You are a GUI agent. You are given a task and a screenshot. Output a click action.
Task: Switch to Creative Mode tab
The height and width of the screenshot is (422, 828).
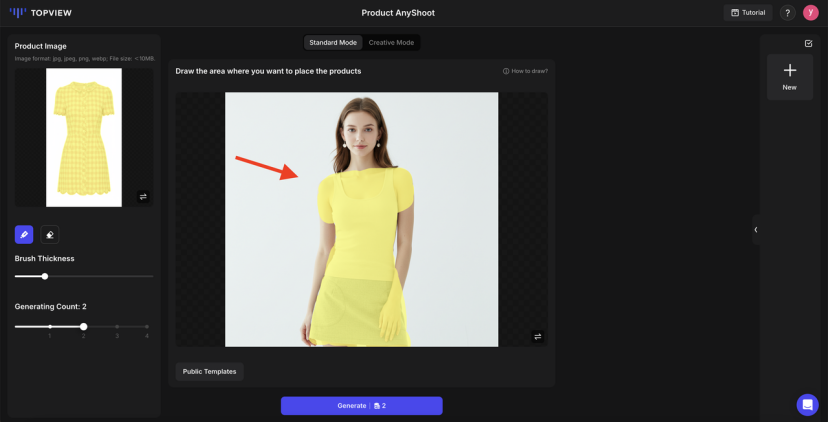pyautogui.click(x=391, y=43)
